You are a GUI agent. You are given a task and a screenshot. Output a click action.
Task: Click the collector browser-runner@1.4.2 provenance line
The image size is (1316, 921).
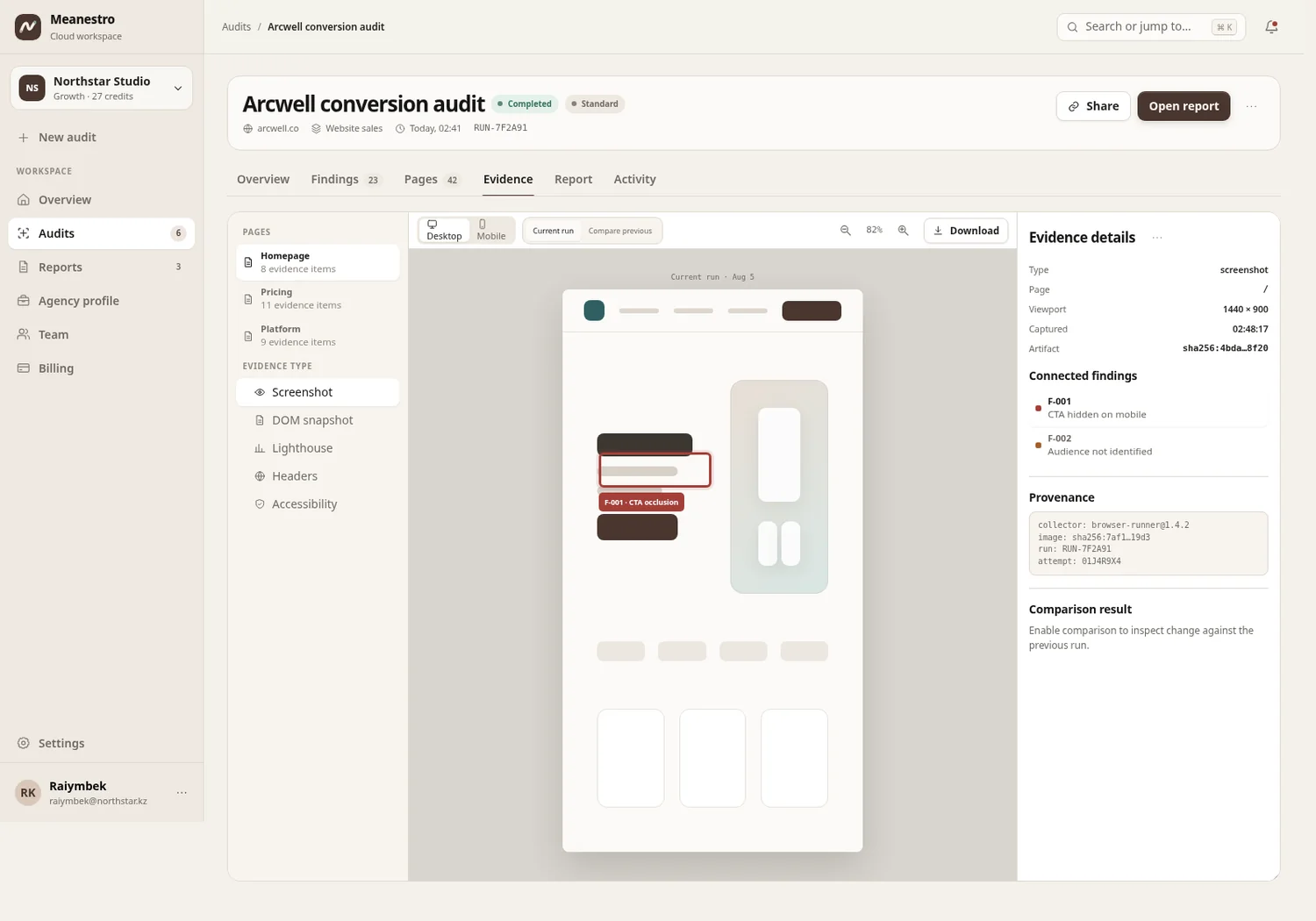pyautogui.click(x=1113, y=525)
